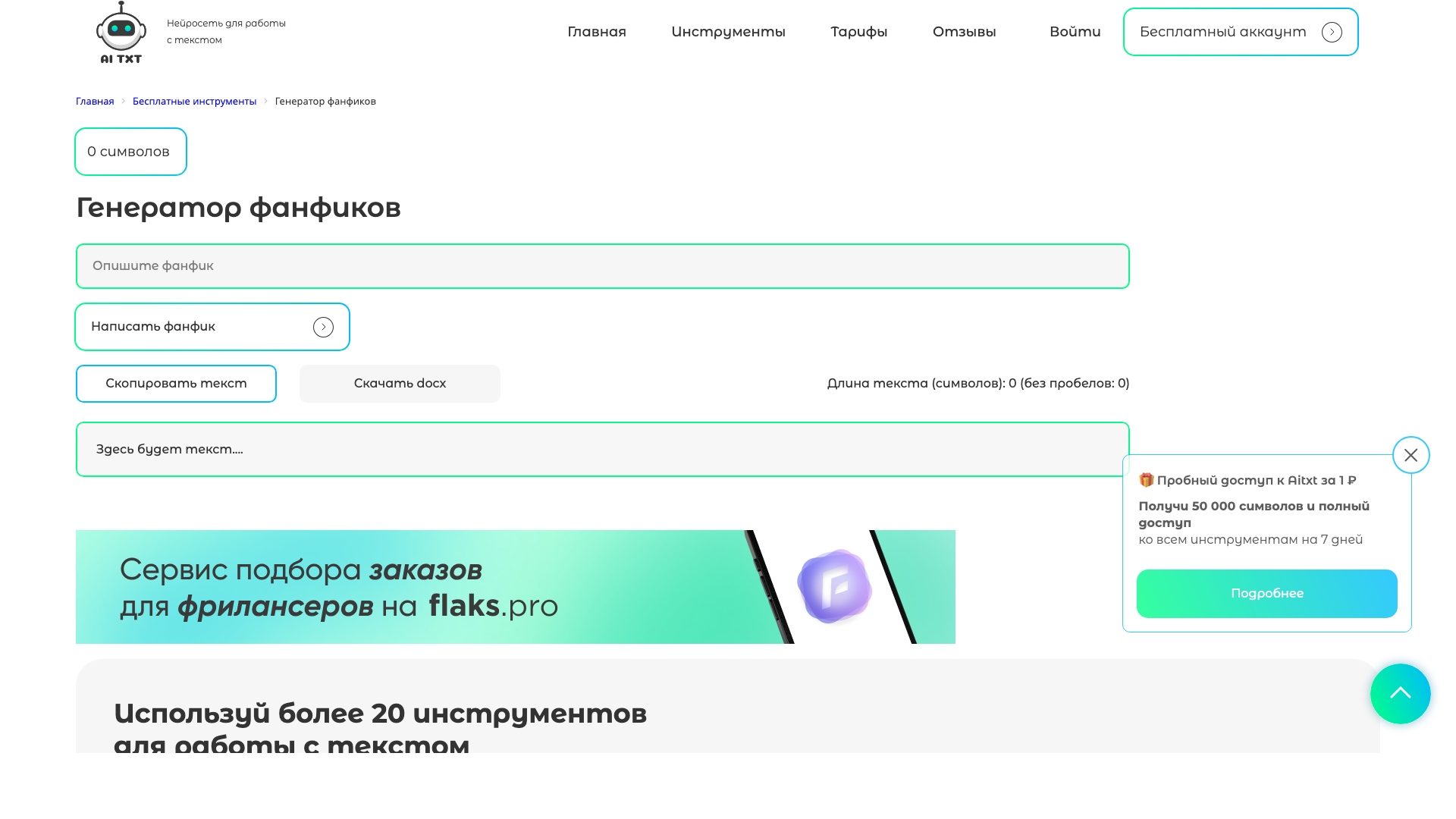The image size is (1456, 819).
Task: Click the Нейросеть для работы с текстом tagline
Action: click(226, 32)
